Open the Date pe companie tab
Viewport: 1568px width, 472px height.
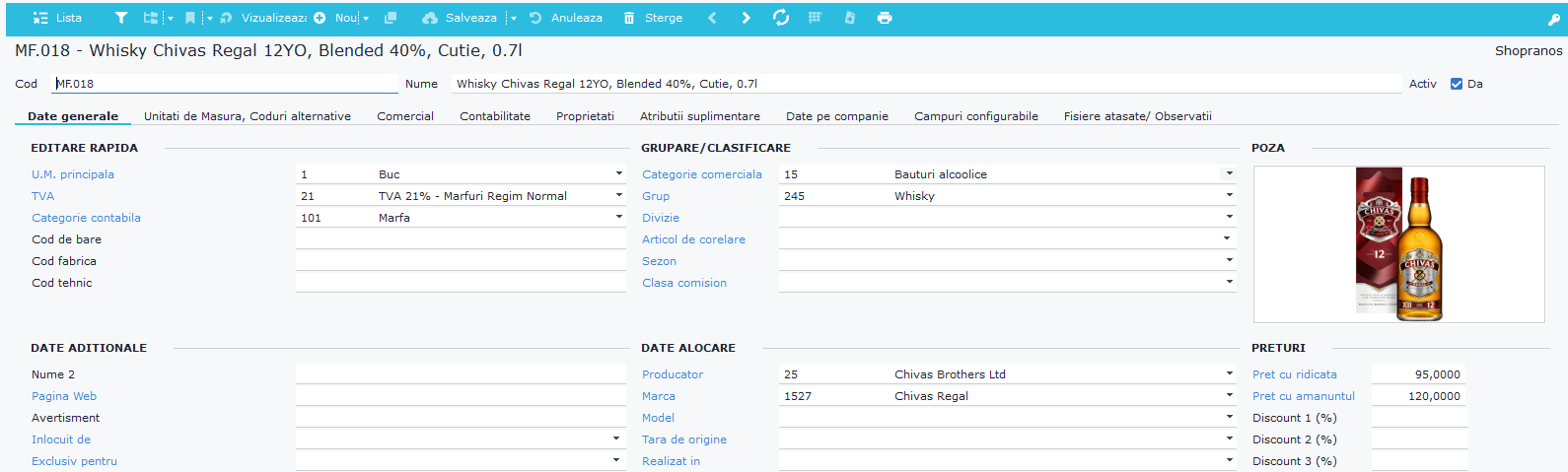click(837, 116)
